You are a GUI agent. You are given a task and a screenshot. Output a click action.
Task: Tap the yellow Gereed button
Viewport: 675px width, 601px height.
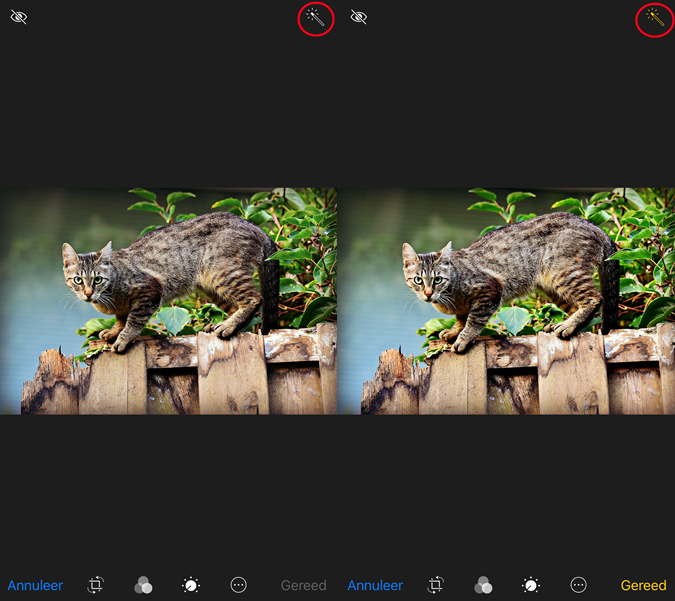coord(643,585)
